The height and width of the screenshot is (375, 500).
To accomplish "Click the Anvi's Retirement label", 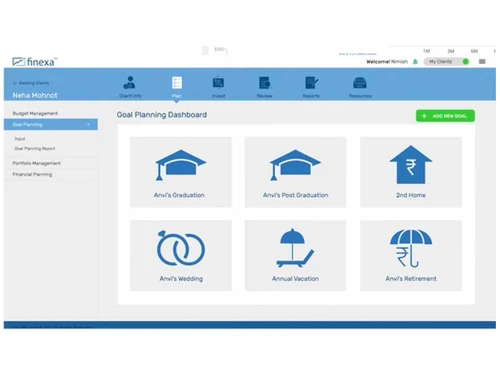I will coord(411,279).
